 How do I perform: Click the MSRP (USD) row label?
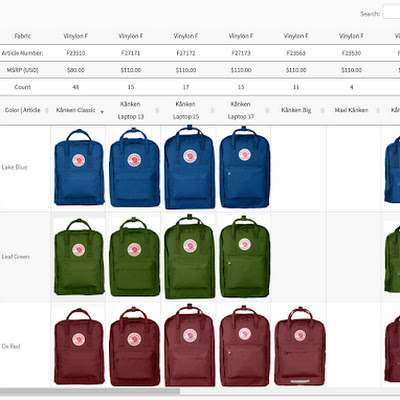coord(22,70)
